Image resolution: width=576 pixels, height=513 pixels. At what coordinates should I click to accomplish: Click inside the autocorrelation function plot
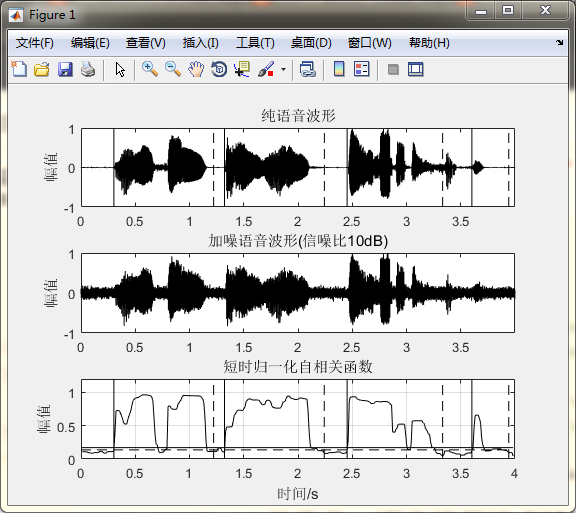click(298, 419)
